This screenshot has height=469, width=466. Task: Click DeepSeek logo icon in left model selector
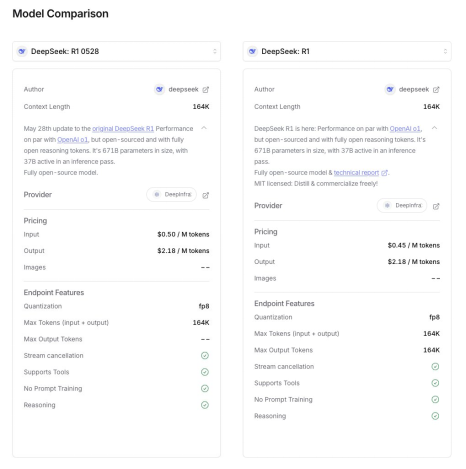22,51
